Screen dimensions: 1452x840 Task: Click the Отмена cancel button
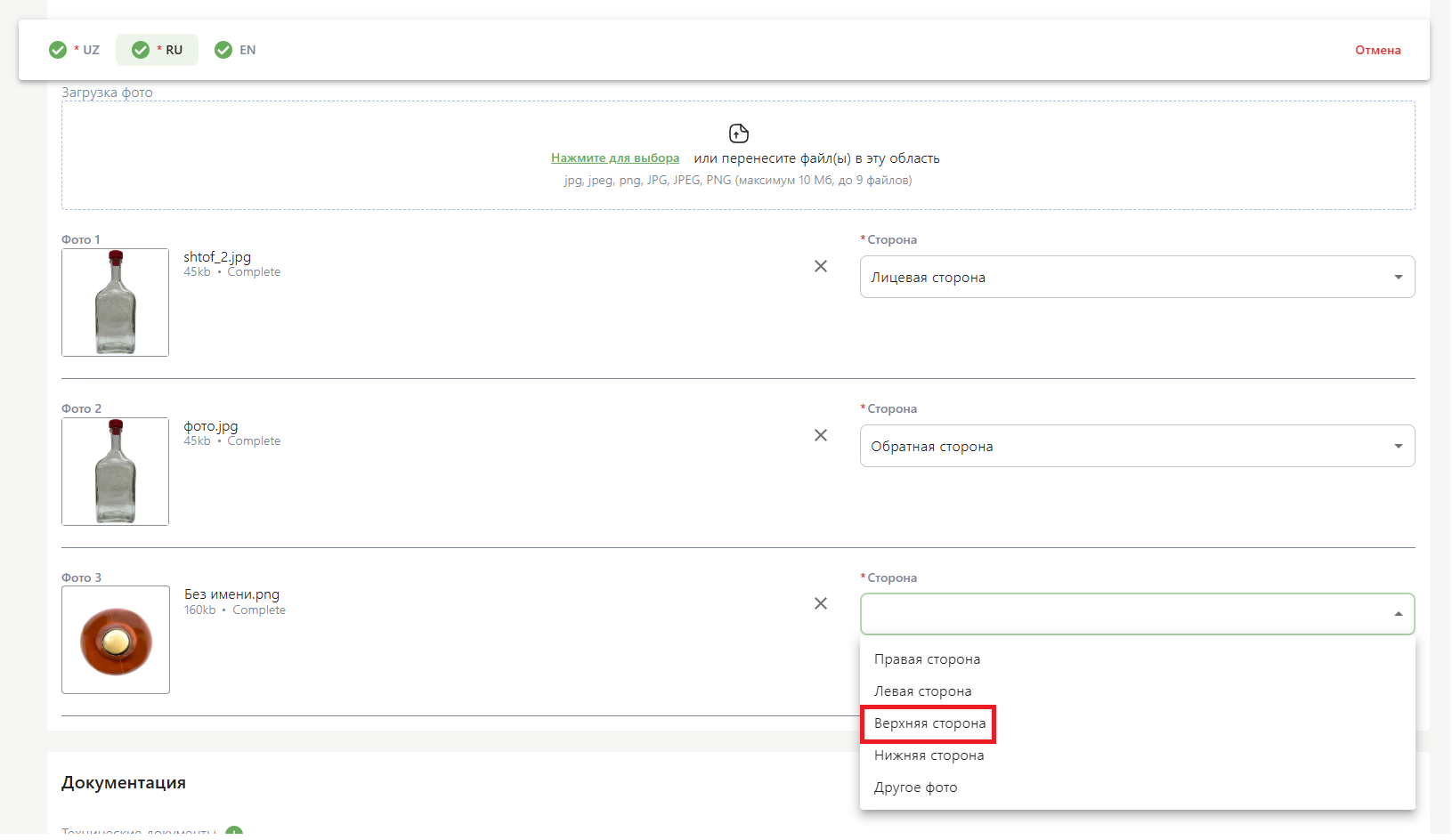point(1377,50)
